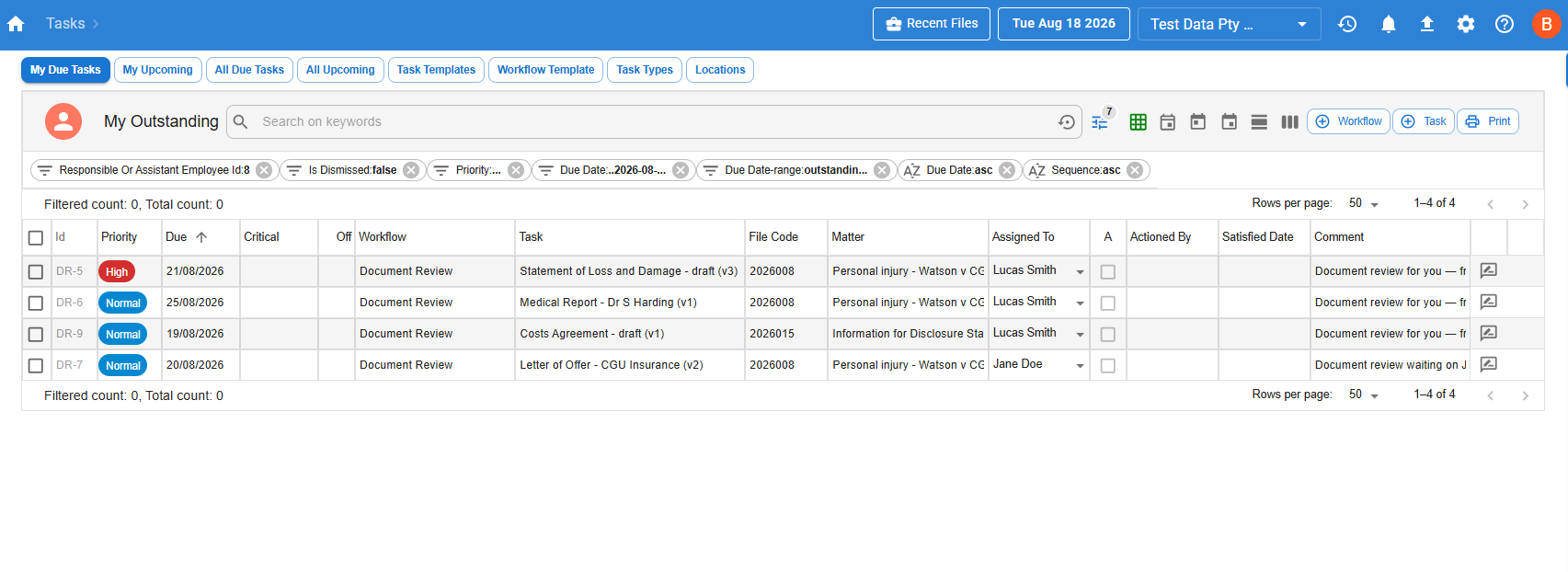Viewport: 1568px width, 572px height.
Task: Select the second calendar view icon
Action: tap(1198, 121)
